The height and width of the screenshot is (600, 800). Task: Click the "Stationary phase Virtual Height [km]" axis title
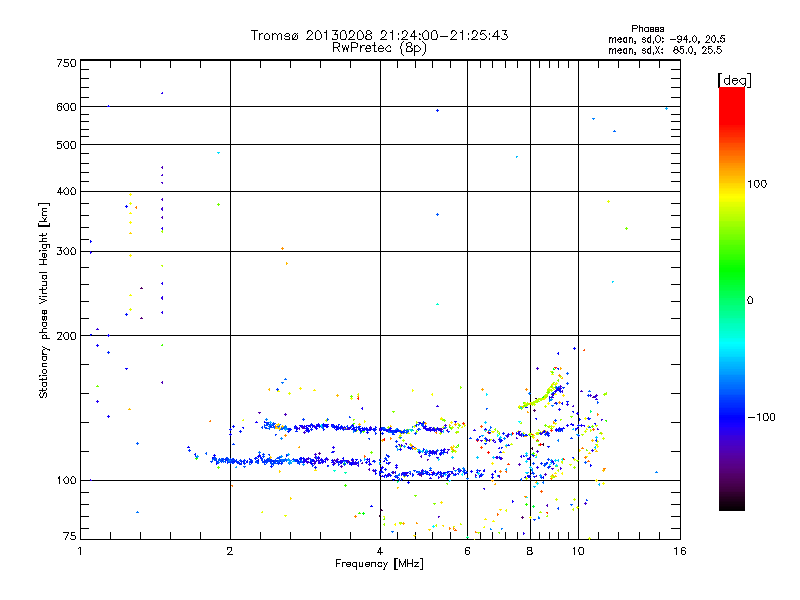click(x=44, y=300)
